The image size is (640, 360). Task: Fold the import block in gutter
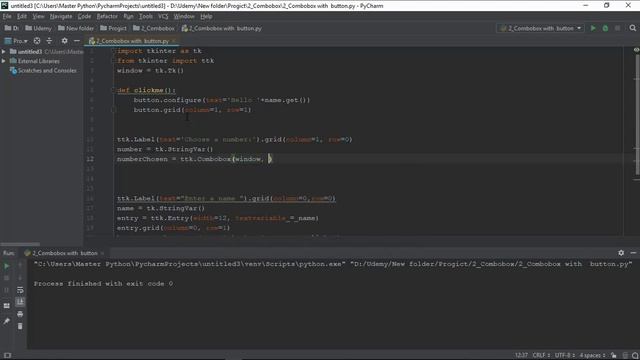tap(114, 51)
